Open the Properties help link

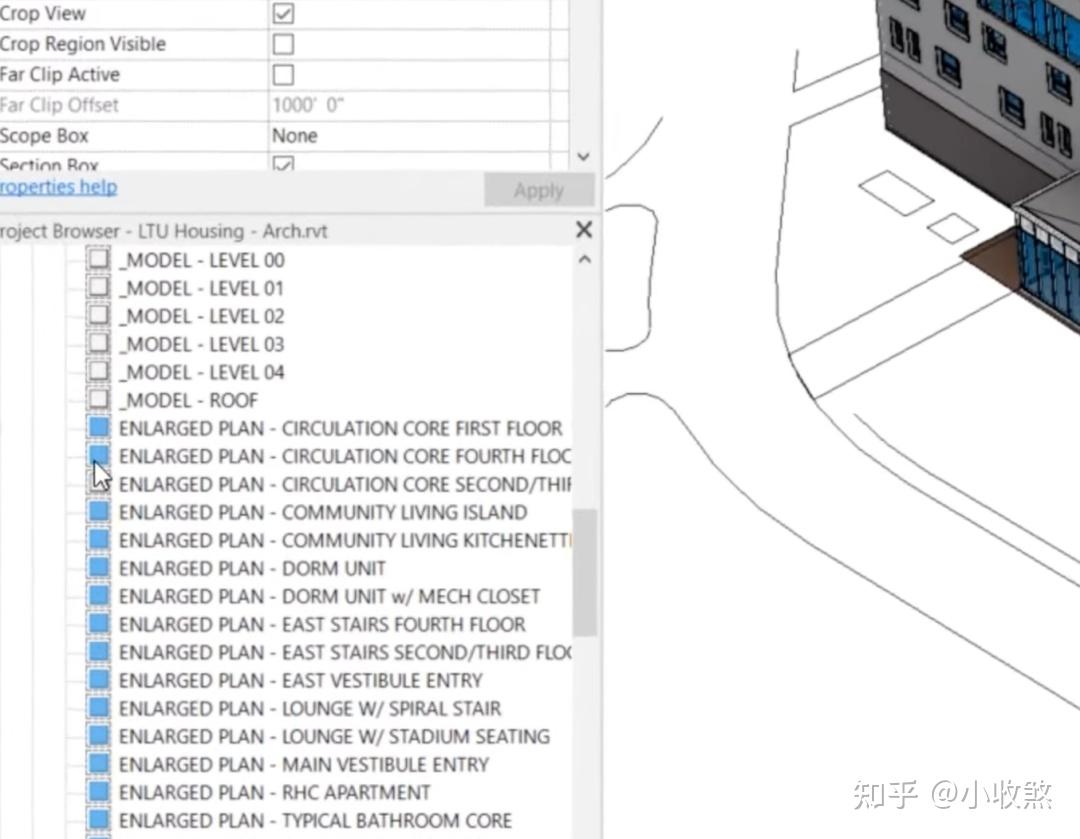click(x=58, y=186)
